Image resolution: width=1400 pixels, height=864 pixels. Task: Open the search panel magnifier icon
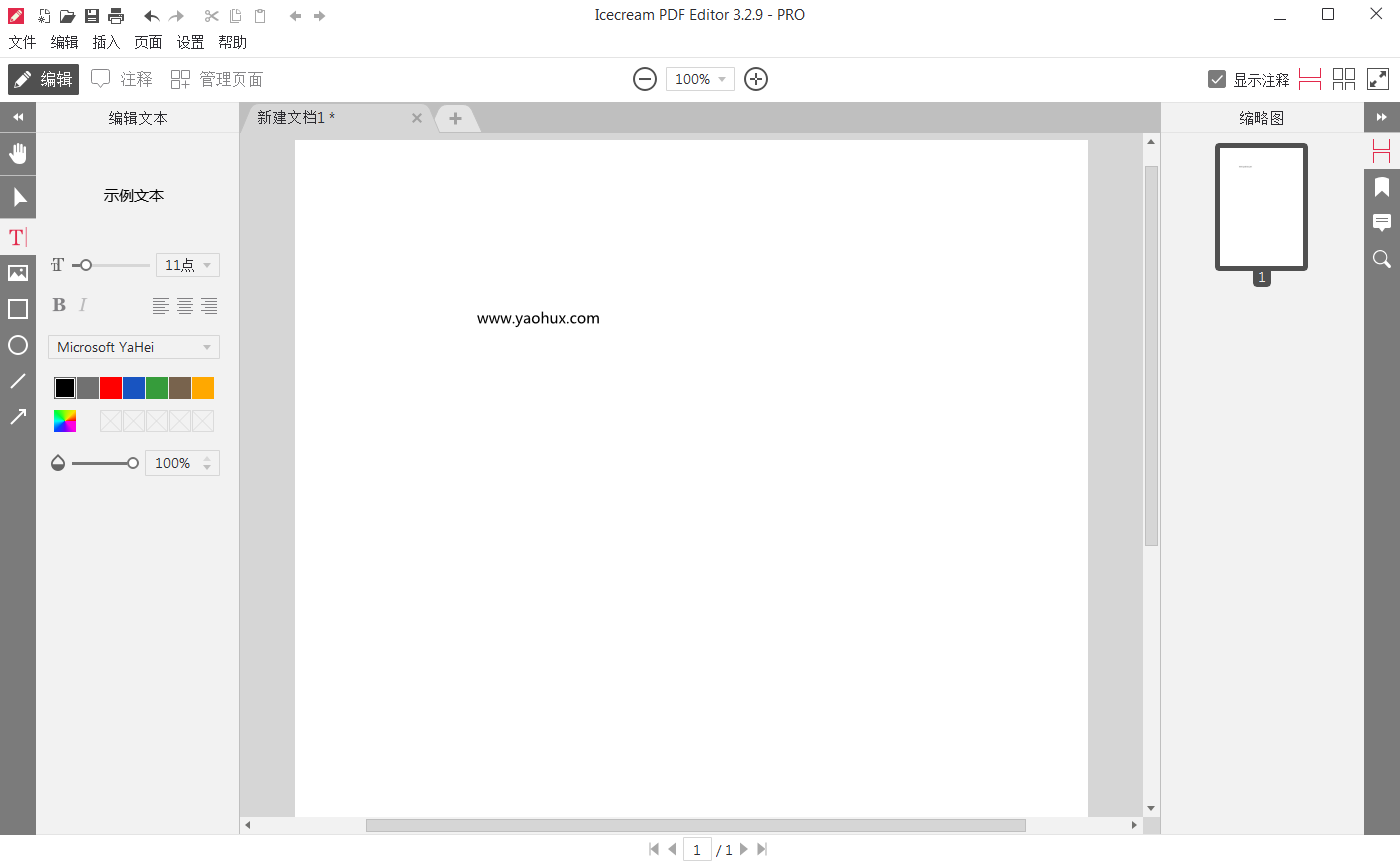1382,259
